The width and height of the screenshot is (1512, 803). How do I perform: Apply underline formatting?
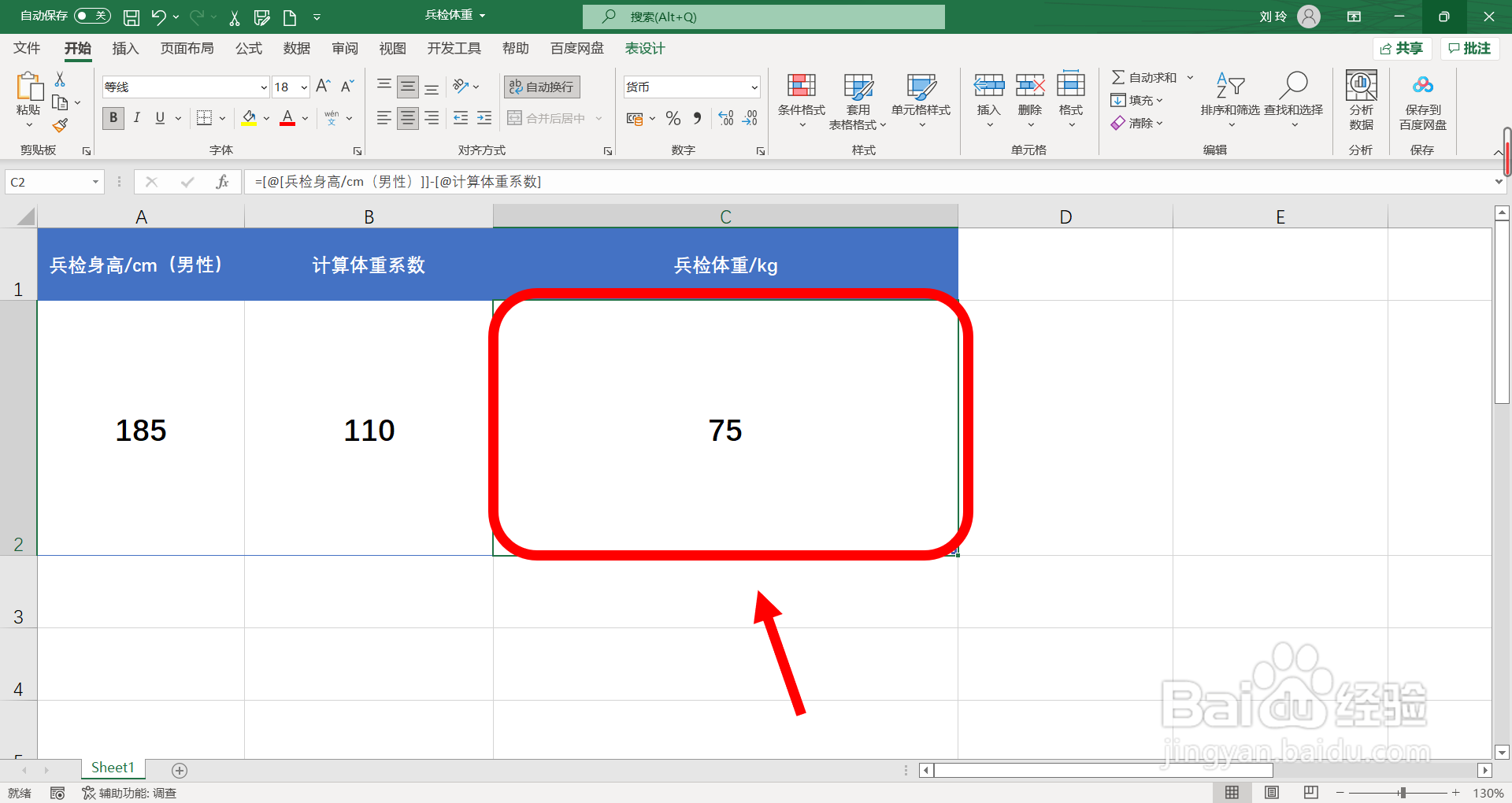pyautogui.click(x=160, y=118)
